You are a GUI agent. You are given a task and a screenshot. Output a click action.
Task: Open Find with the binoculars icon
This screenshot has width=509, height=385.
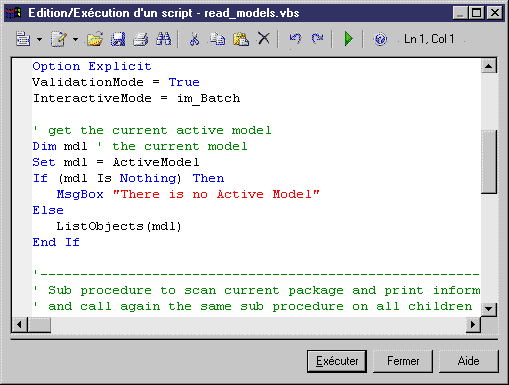[x=164, y=39]
